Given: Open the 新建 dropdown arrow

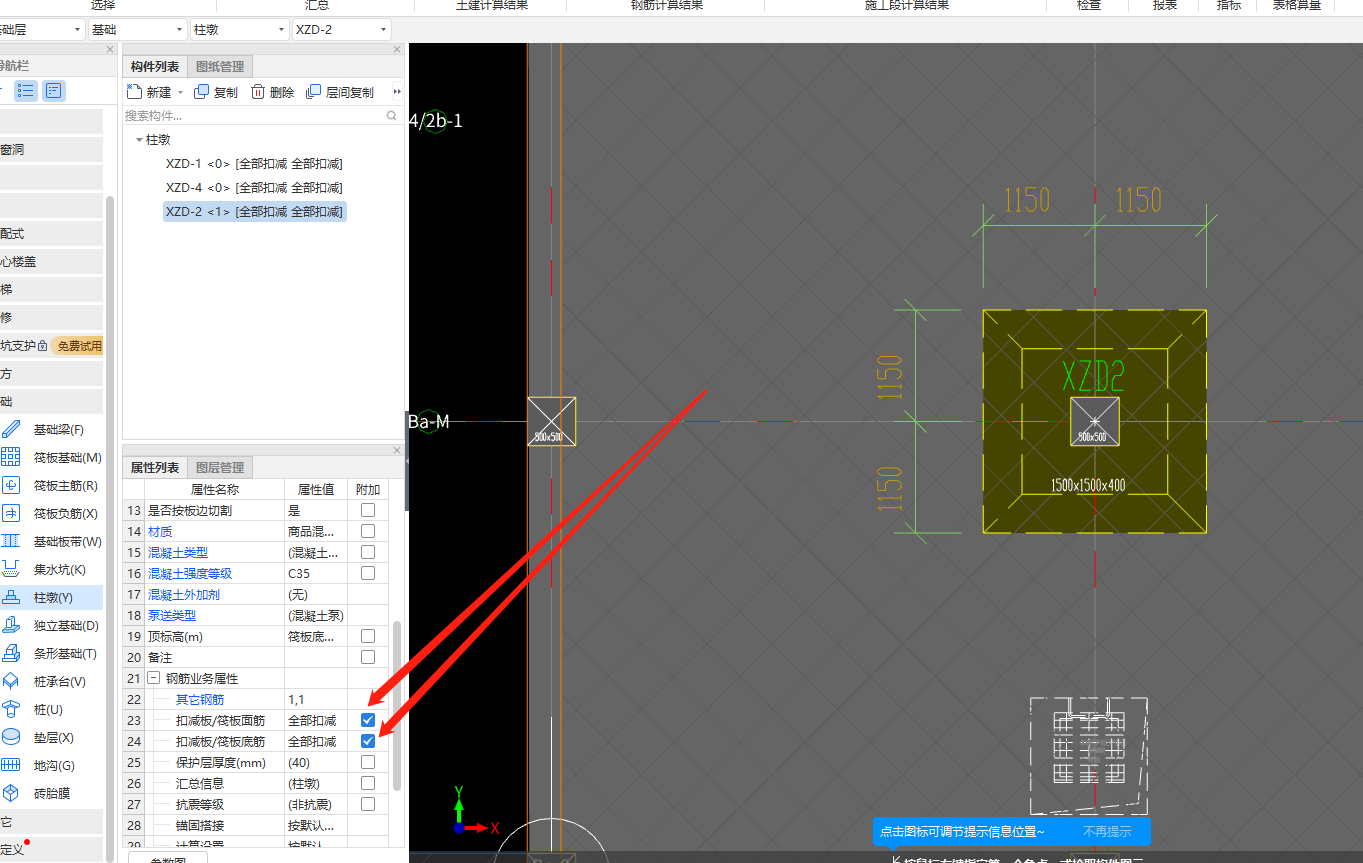Looking at the screenshot, I should 181,92.
